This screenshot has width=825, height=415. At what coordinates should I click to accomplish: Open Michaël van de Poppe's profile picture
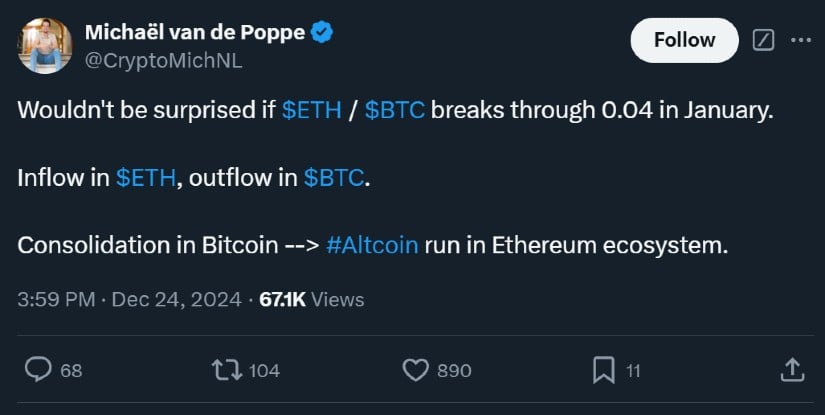[45, 45]
